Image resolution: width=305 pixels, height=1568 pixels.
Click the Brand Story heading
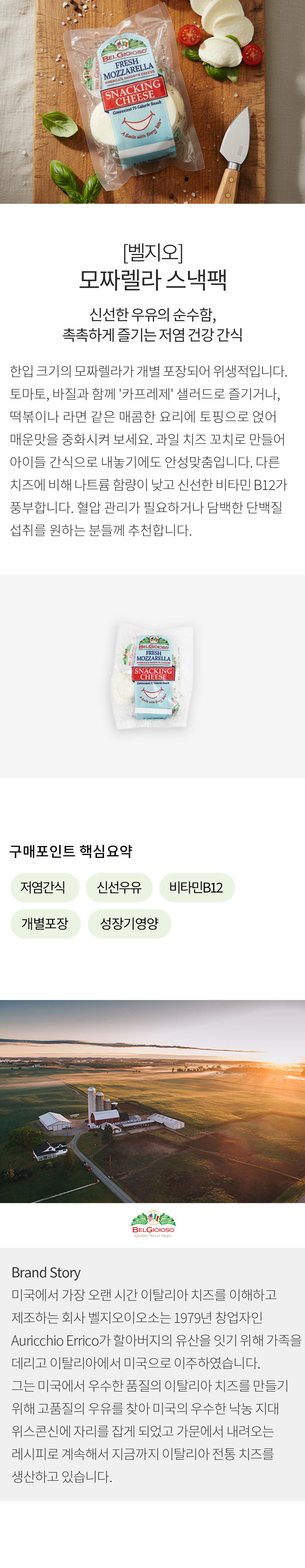tap(46, 1272)
